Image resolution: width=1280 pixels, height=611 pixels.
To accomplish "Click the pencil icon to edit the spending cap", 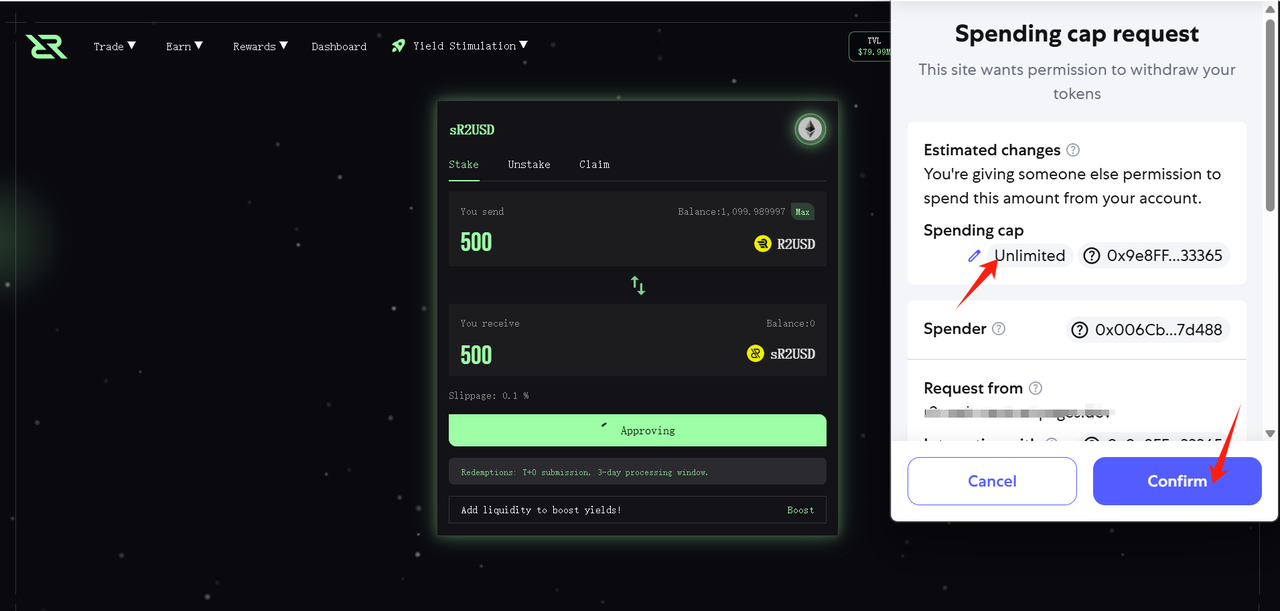I will [x=975, y=256].
